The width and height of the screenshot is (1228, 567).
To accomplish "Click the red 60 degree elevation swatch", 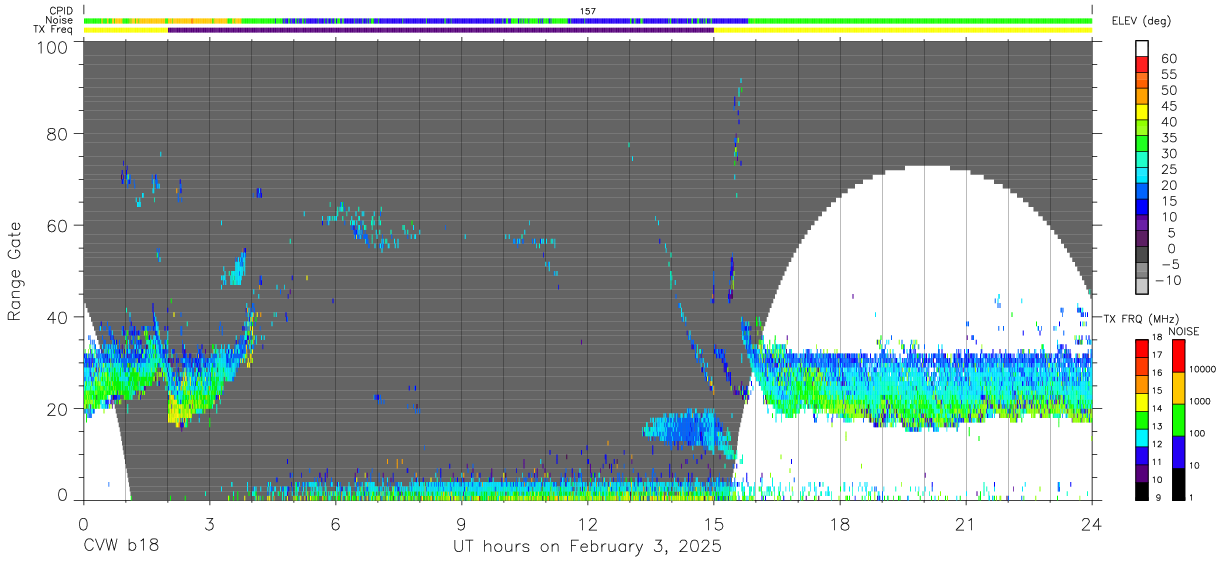I will click(1143, 64).
